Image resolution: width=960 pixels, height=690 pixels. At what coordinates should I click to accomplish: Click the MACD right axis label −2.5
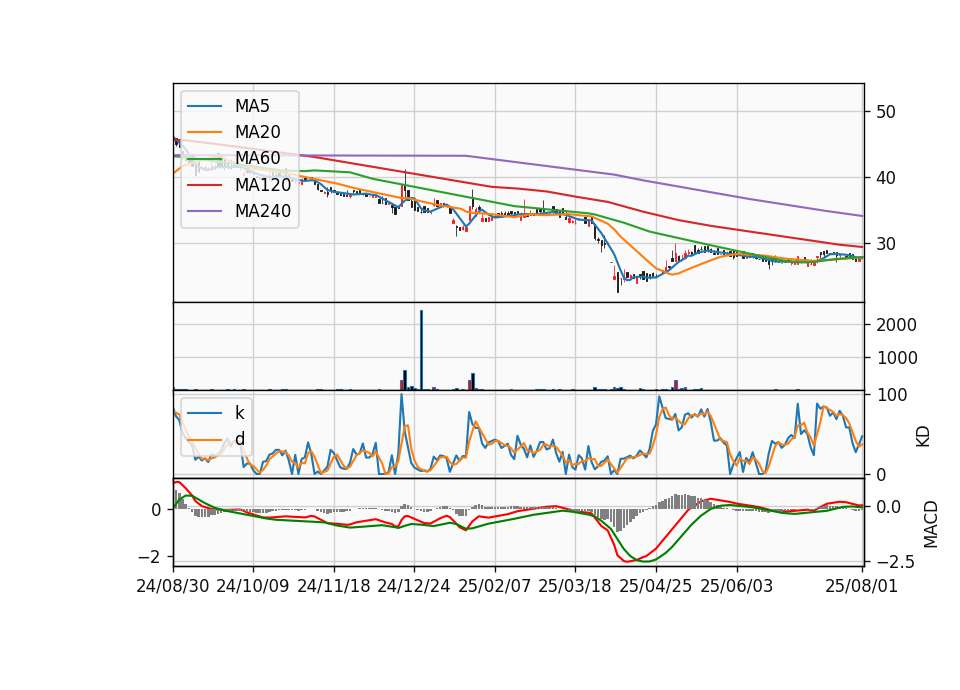click(x=895, y=561)
